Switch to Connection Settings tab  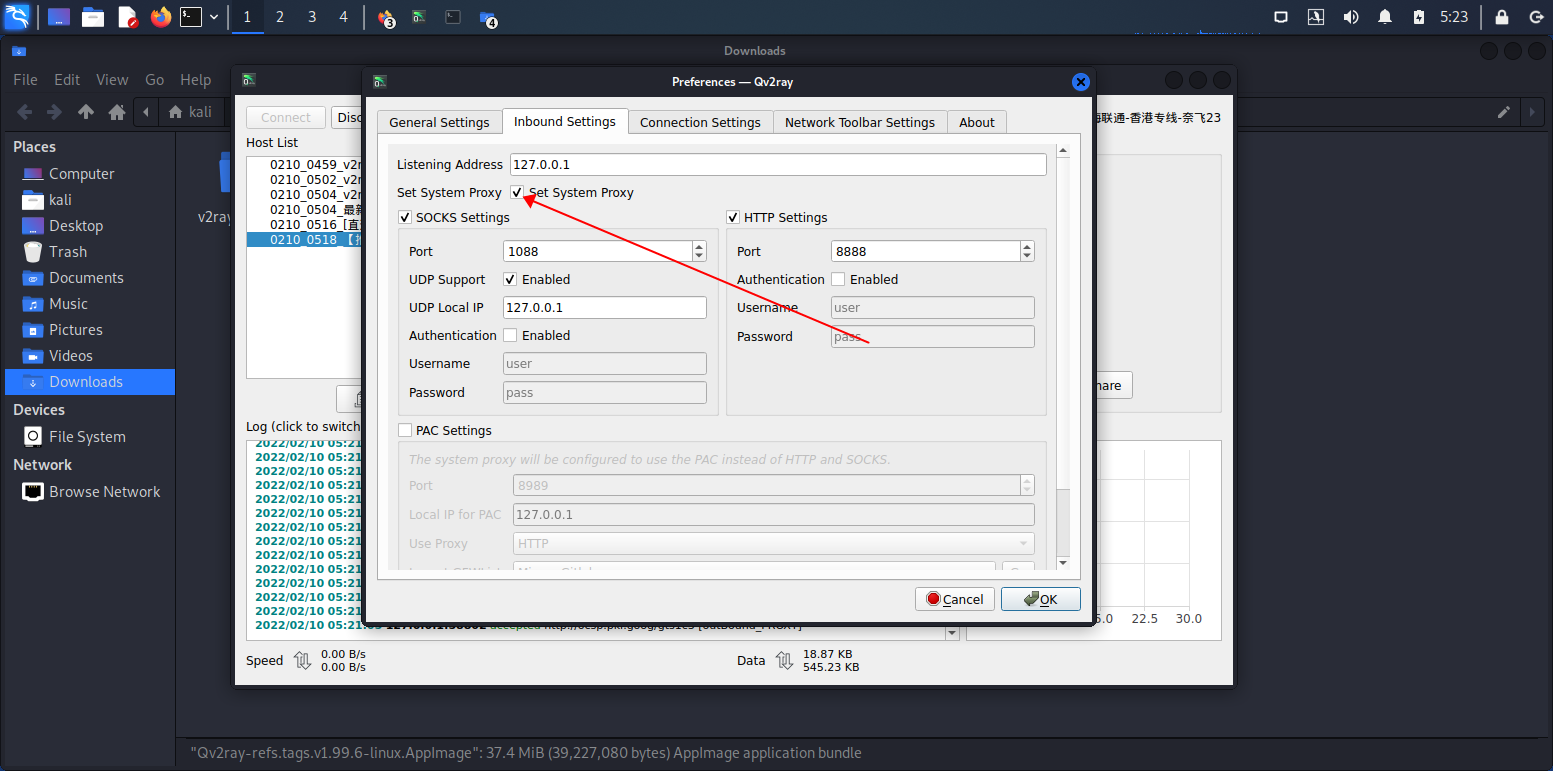[700, 122]
